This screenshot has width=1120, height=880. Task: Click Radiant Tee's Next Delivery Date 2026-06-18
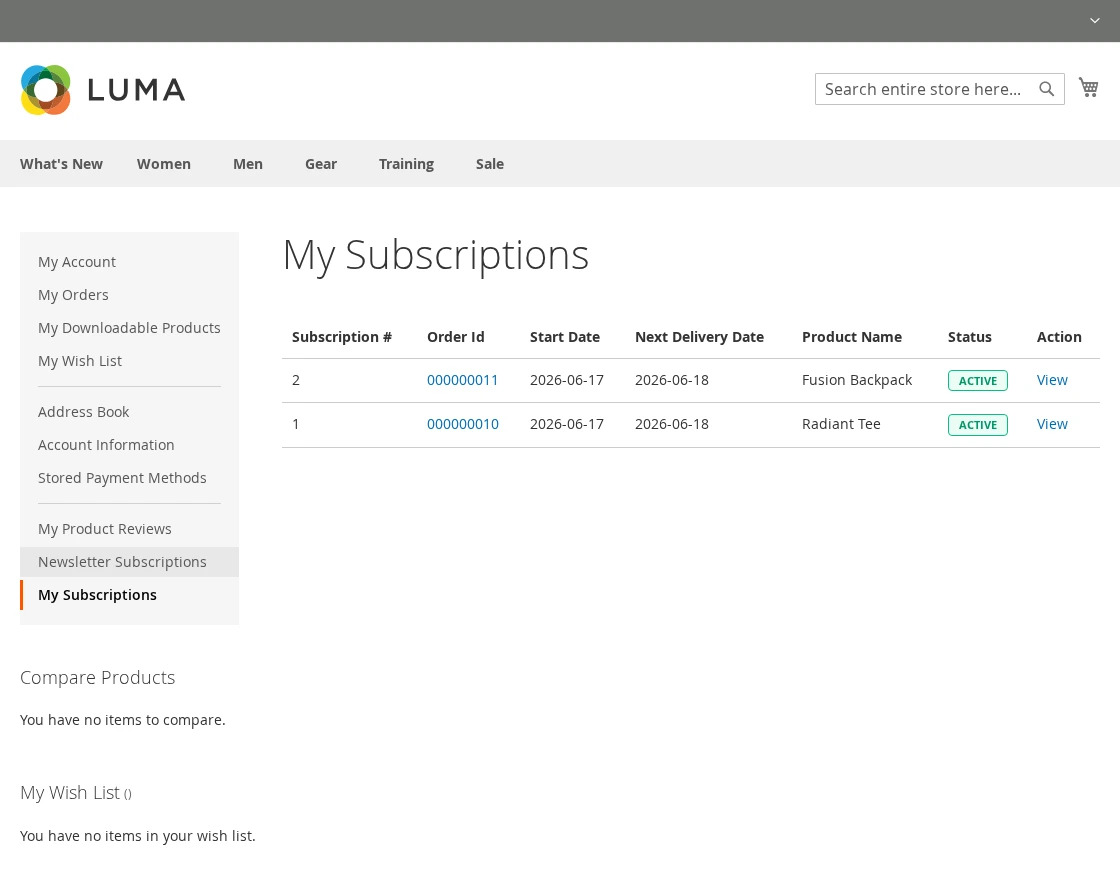pyautogui.click(x=671, y=424)
